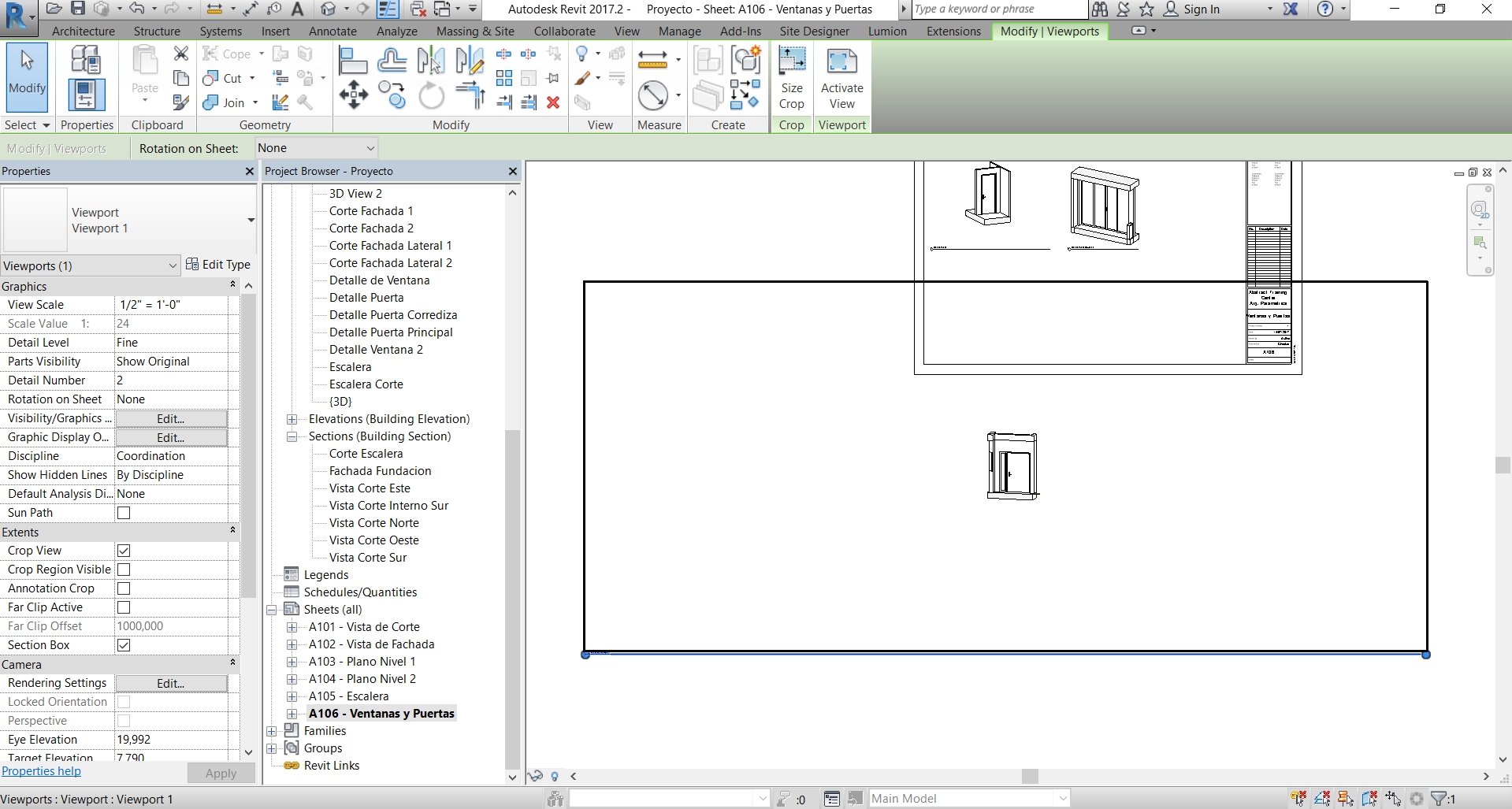Expand the A101 - Vista de Corte sheet
Viewport: 1512px width, 809px height.
(292, 627)
